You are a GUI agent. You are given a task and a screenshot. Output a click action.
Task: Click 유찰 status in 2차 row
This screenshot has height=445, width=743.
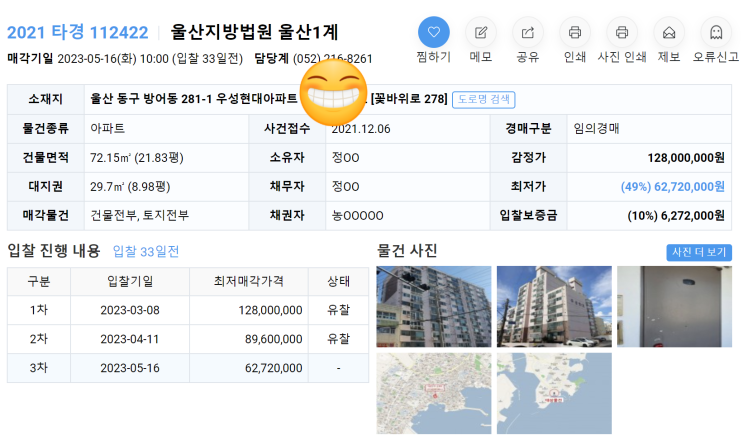coord(338,339)
